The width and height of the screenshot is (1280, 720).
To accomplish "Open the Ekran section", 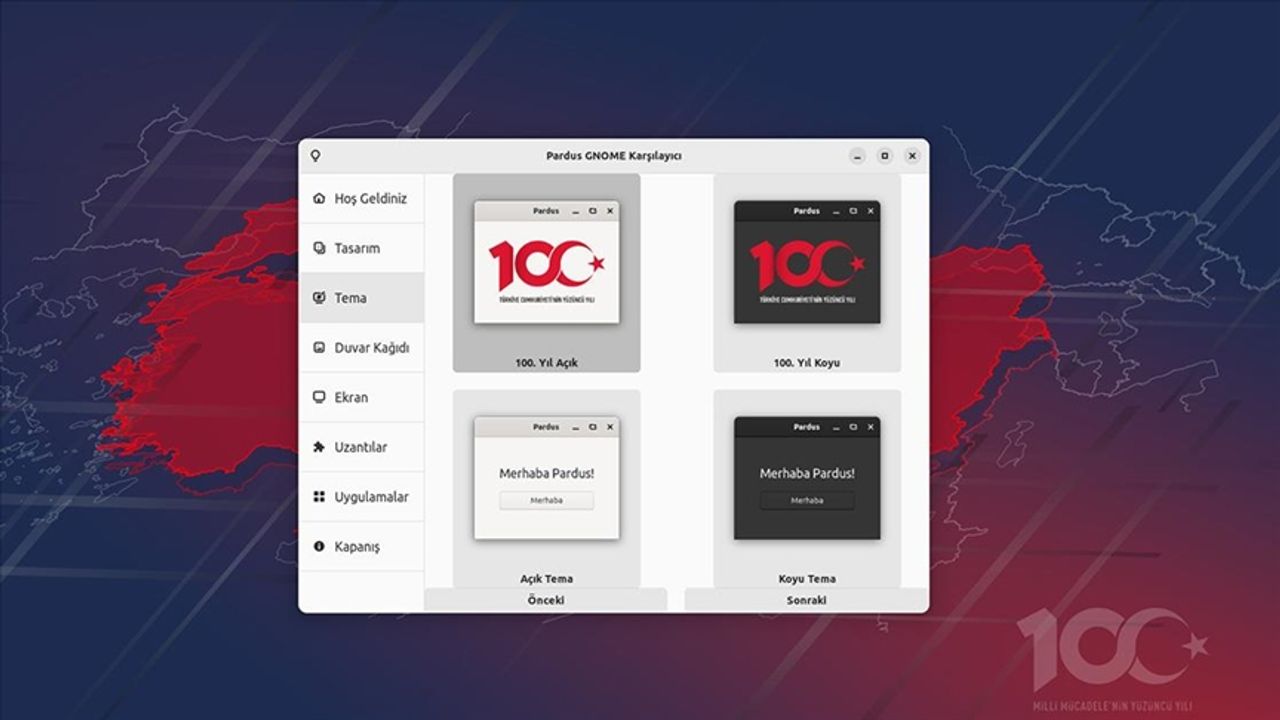I will (x=362, y=397).
